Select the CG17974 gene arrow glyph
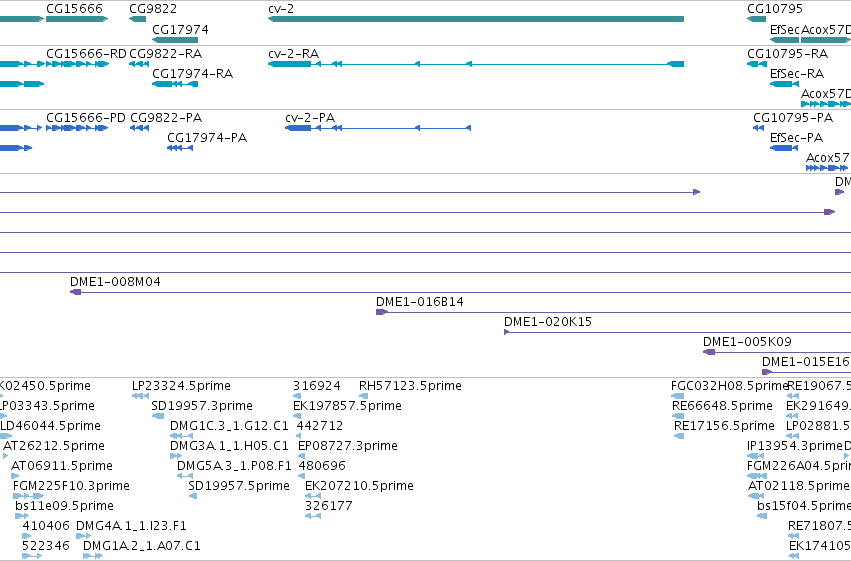Viewport: 851px width, 561px height. tap(175, 40)
